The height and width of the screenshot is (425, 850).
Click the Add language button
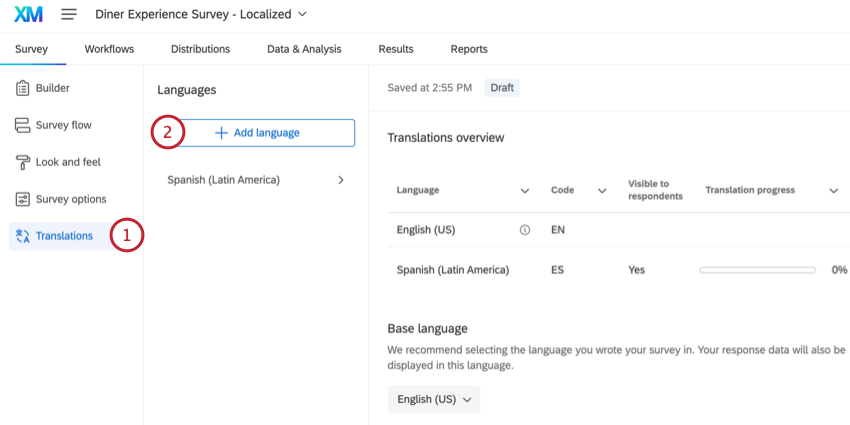point(257,133)
